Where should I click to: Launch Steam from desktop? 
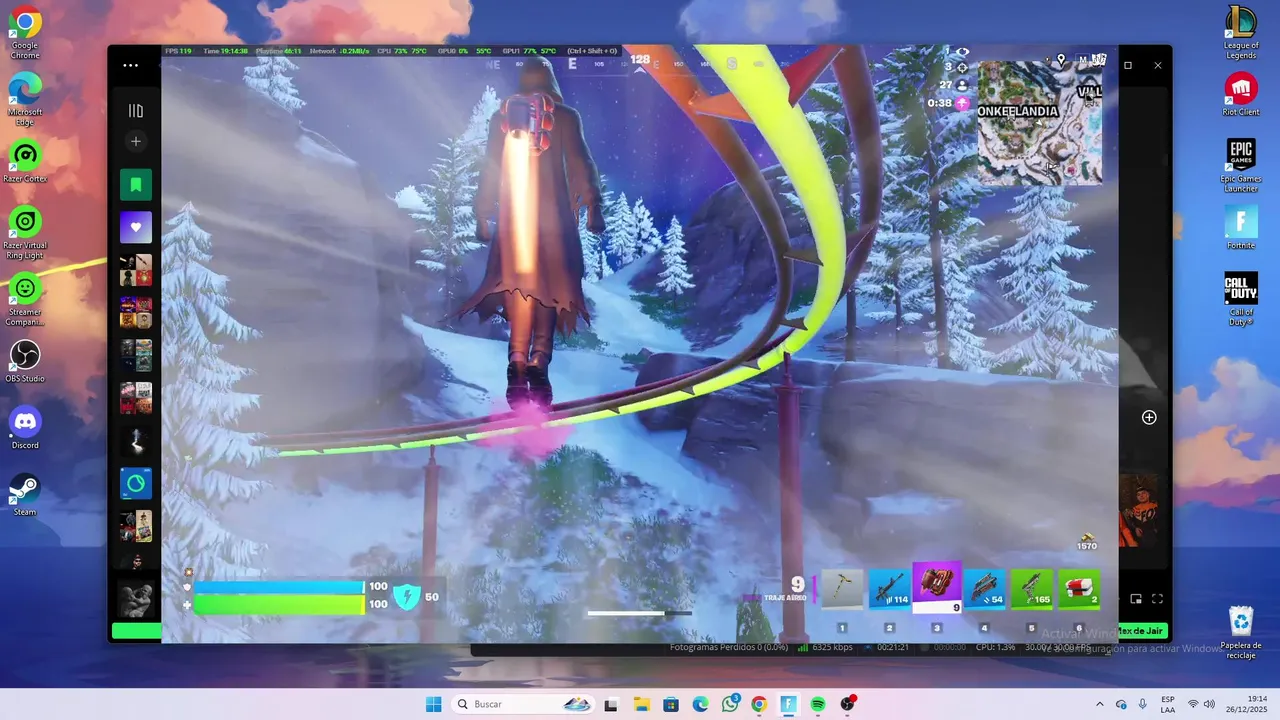click(25, 495)
